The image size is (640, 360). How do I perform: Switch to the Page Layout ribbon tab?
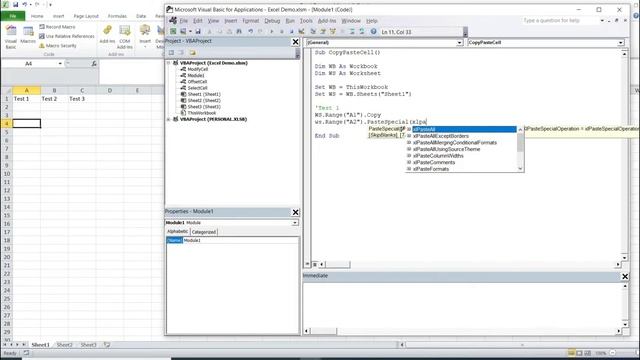(86, 16)
